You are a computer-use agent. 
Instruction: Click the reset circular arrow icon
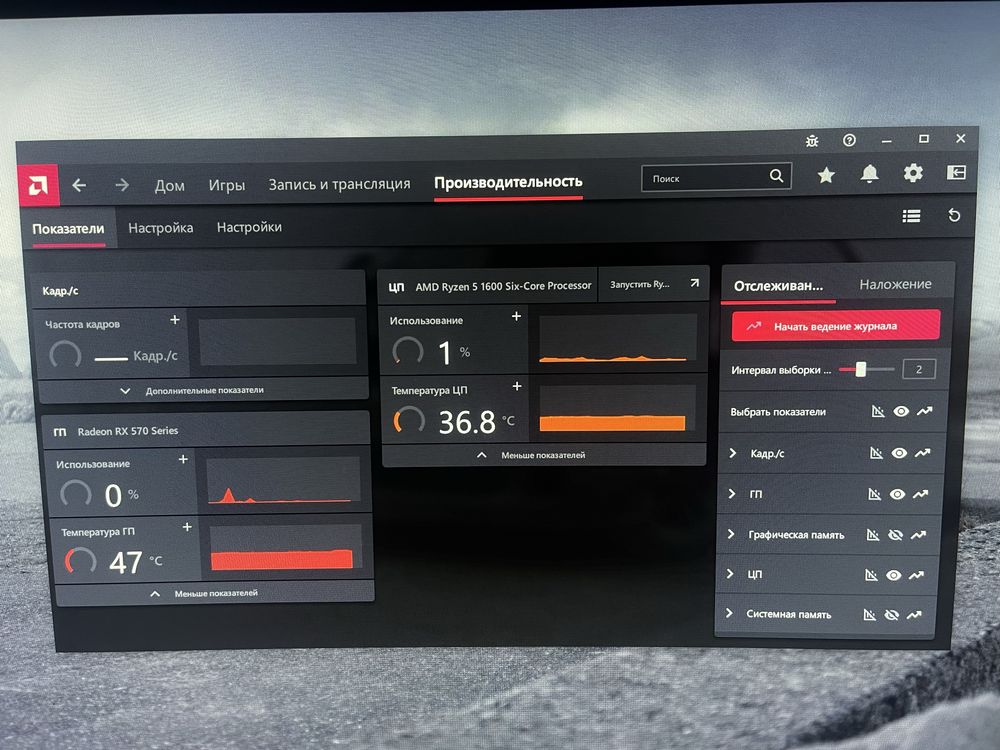pyautogui.click(x=954, y=216)
